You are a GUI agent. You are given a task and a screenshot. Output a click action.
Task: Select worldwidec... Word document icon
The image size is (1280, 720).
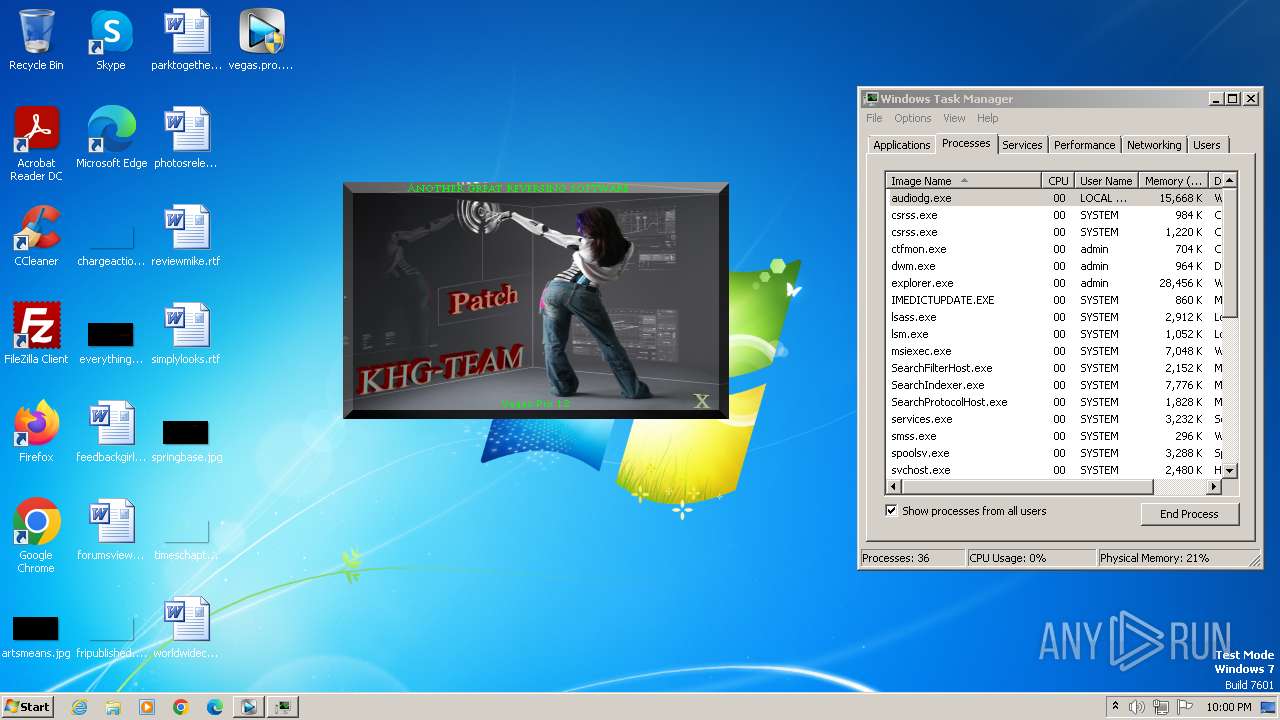pos(186,628)
